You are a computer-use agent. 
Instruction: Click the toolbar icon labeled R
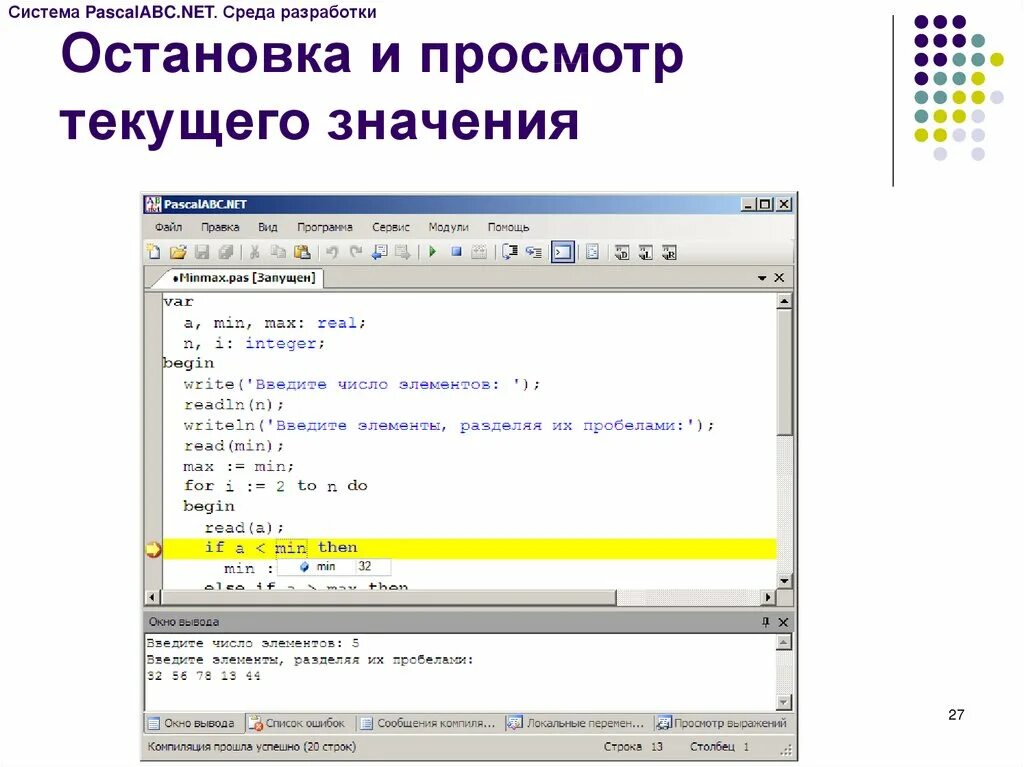click(669, 252)
